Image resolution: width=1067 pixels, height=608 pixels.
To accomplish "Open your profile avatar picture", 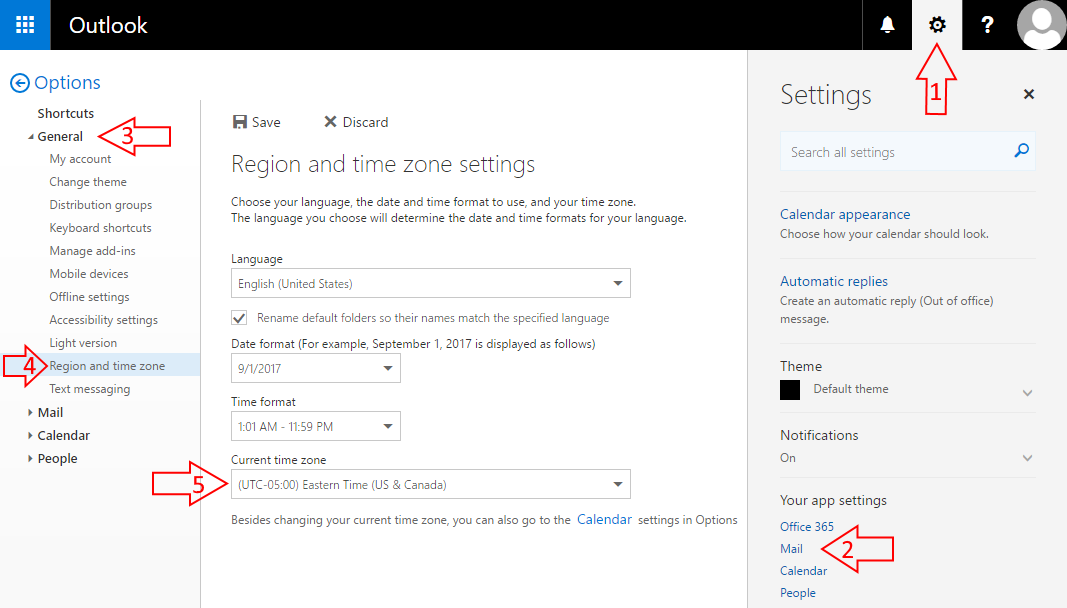I will point(1041,24).
